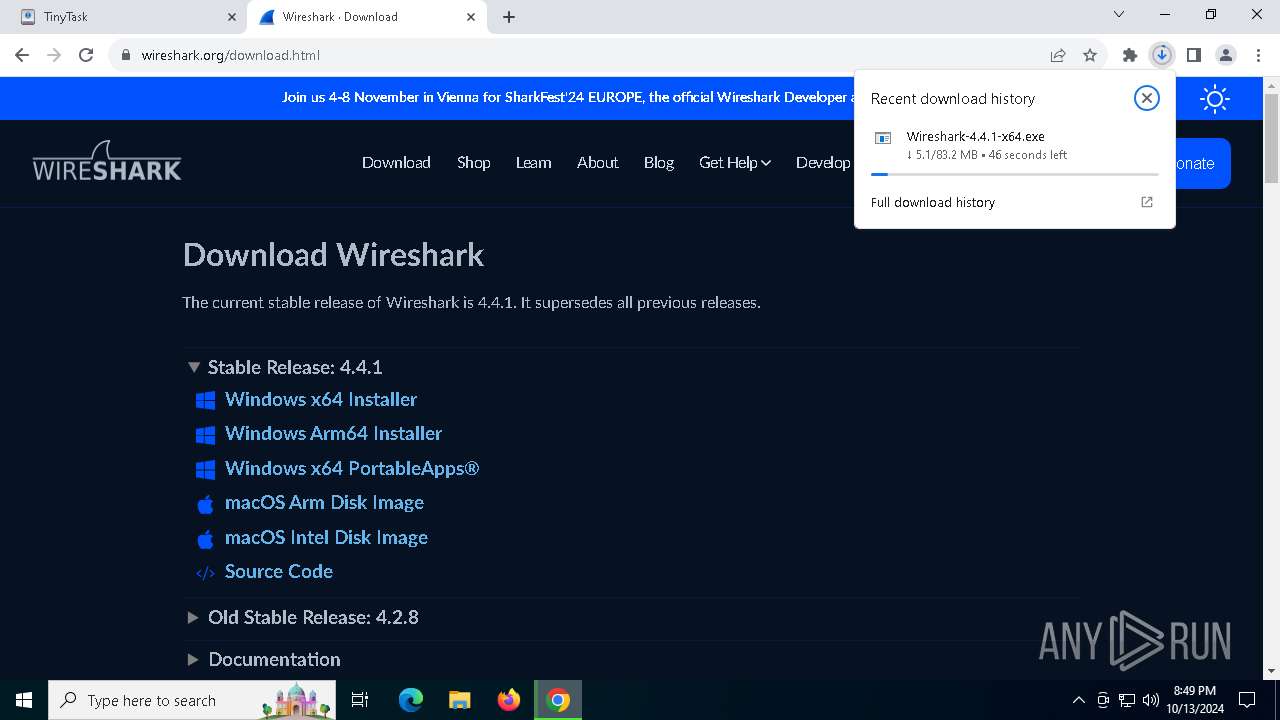The width and height of the screenshot is (1280, 720).
Task: Close the Recent download history popup
Action: tap(1146, 98)
